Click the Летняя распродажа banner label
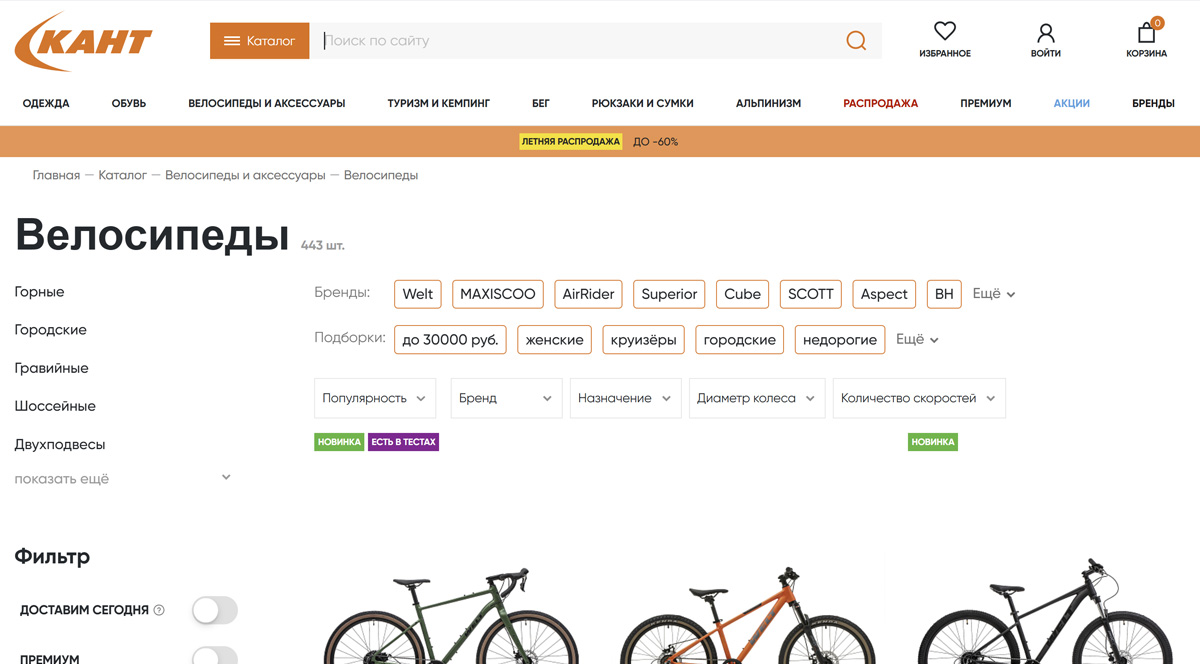 (571, 142)
